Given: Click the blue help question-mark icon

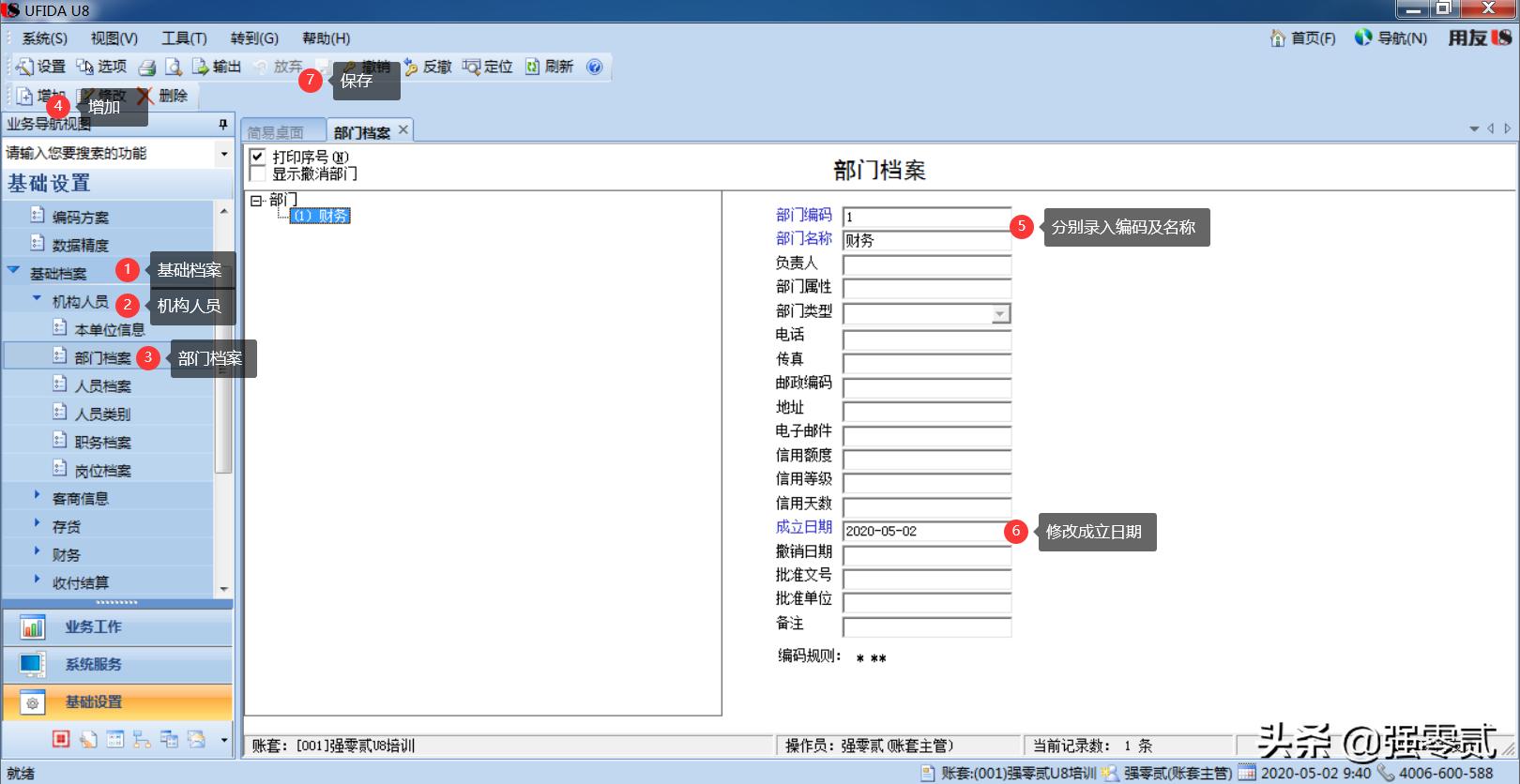Looking at the screenshot, I should tap(594, 67).
